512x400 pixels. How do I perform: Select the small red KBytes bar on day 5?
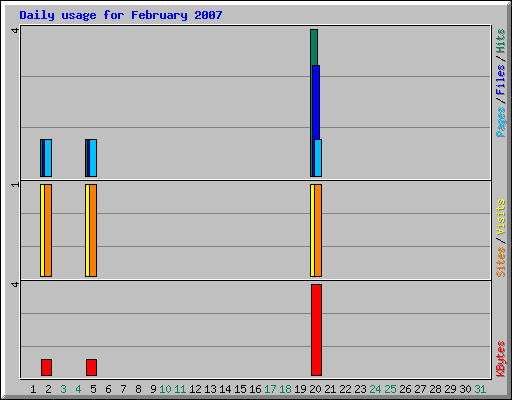point(91,367)
